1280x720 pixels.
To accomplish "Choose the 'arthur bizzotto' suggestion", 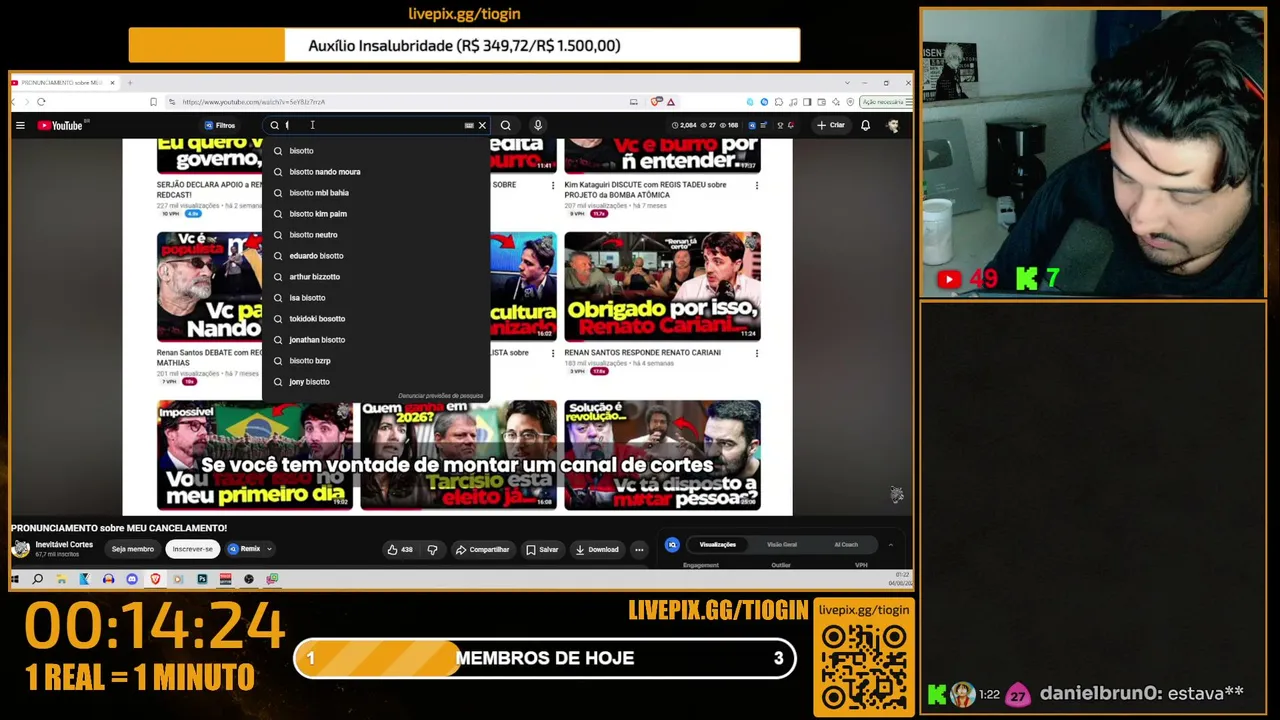I will click(375, 277).
